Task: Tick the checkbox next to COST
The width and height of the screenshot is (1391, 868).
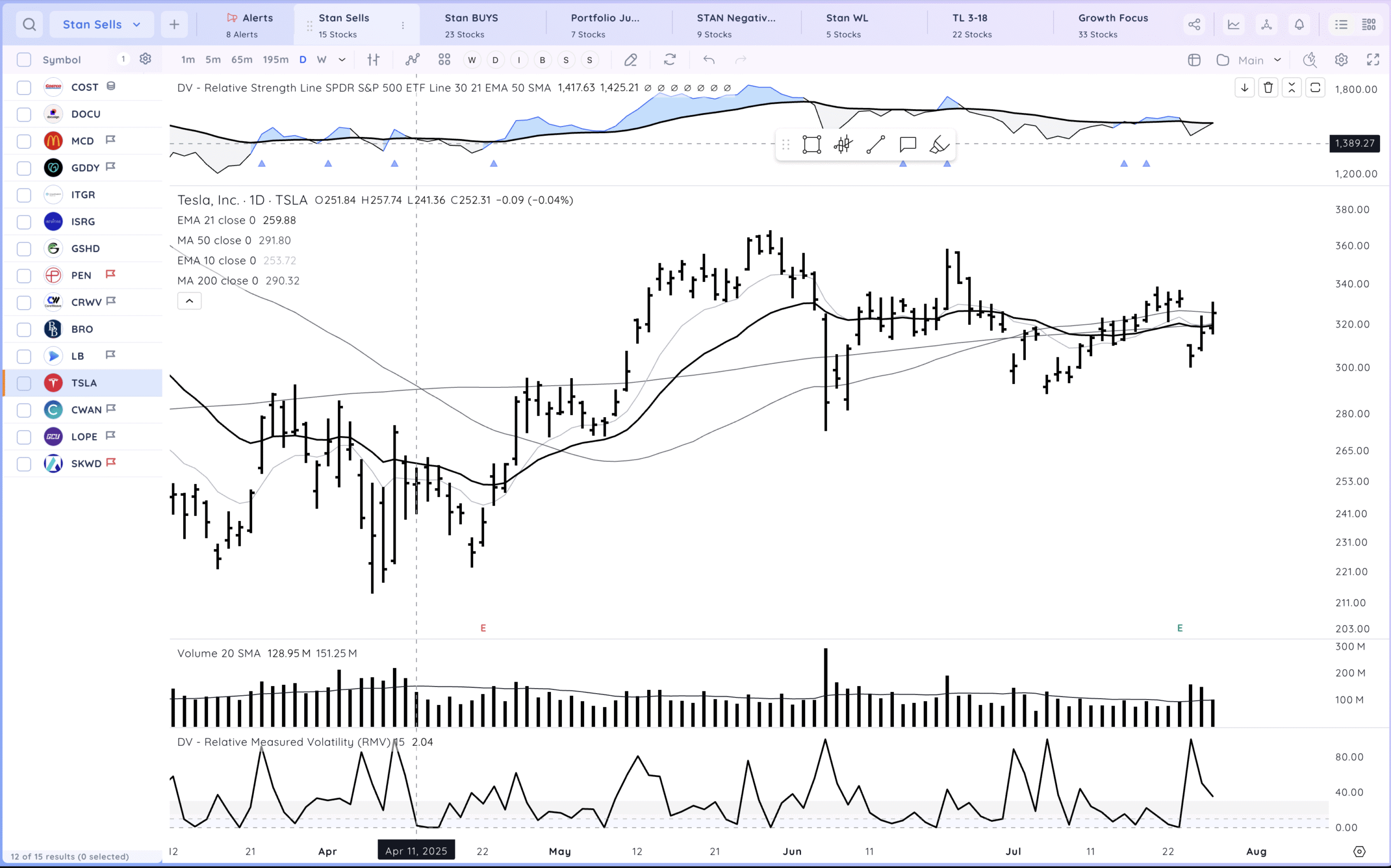Action: pos(24,88)
